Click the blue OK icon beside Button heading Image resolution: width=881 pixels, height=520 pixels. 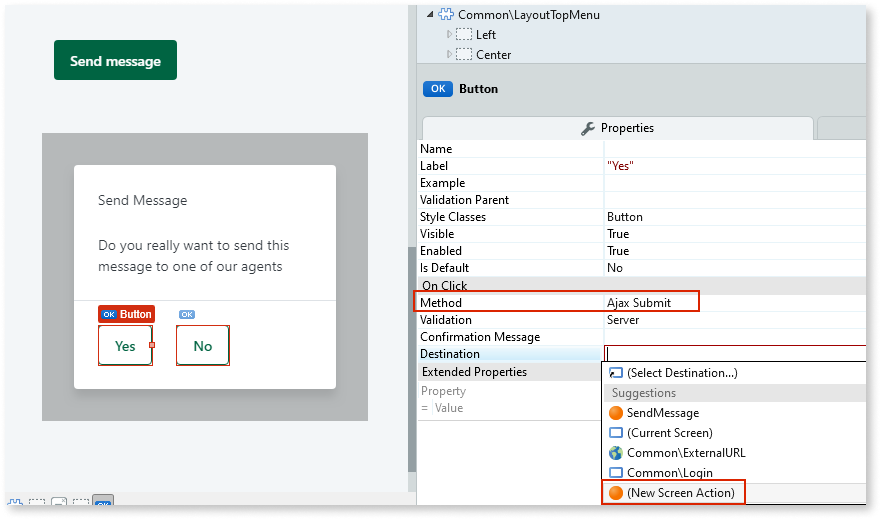point(438,89)
